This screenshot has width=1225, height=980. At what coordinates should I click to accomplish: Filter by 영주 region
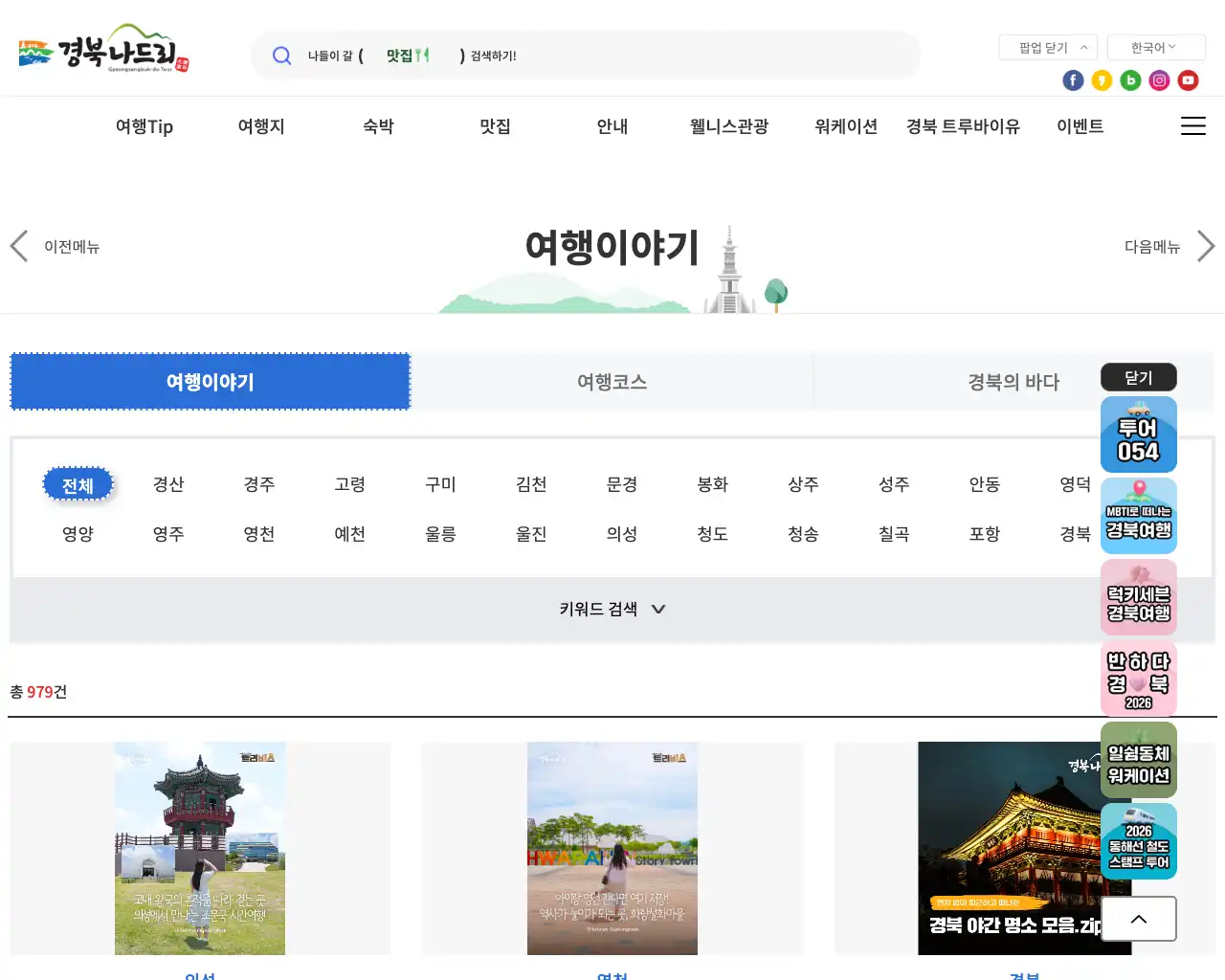(x=168, y=534)
